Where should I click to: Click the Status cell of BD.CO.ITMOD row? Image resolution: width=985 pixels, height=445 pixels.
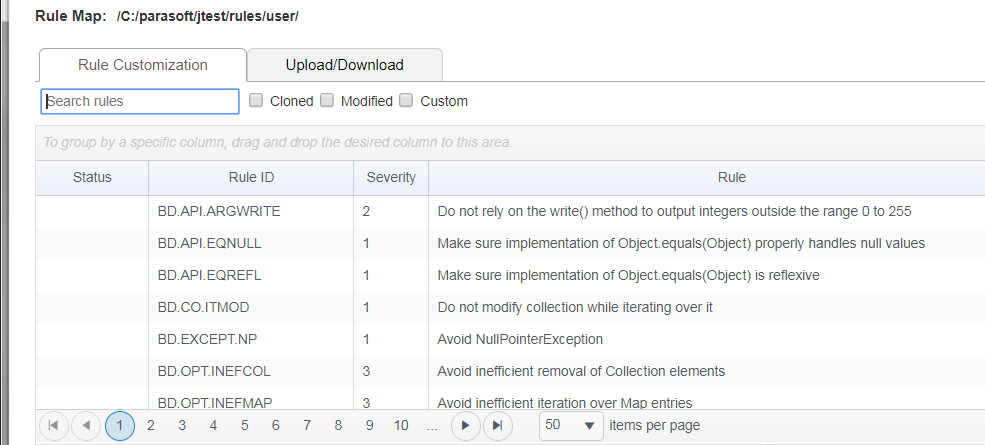(x=92, y=307)
